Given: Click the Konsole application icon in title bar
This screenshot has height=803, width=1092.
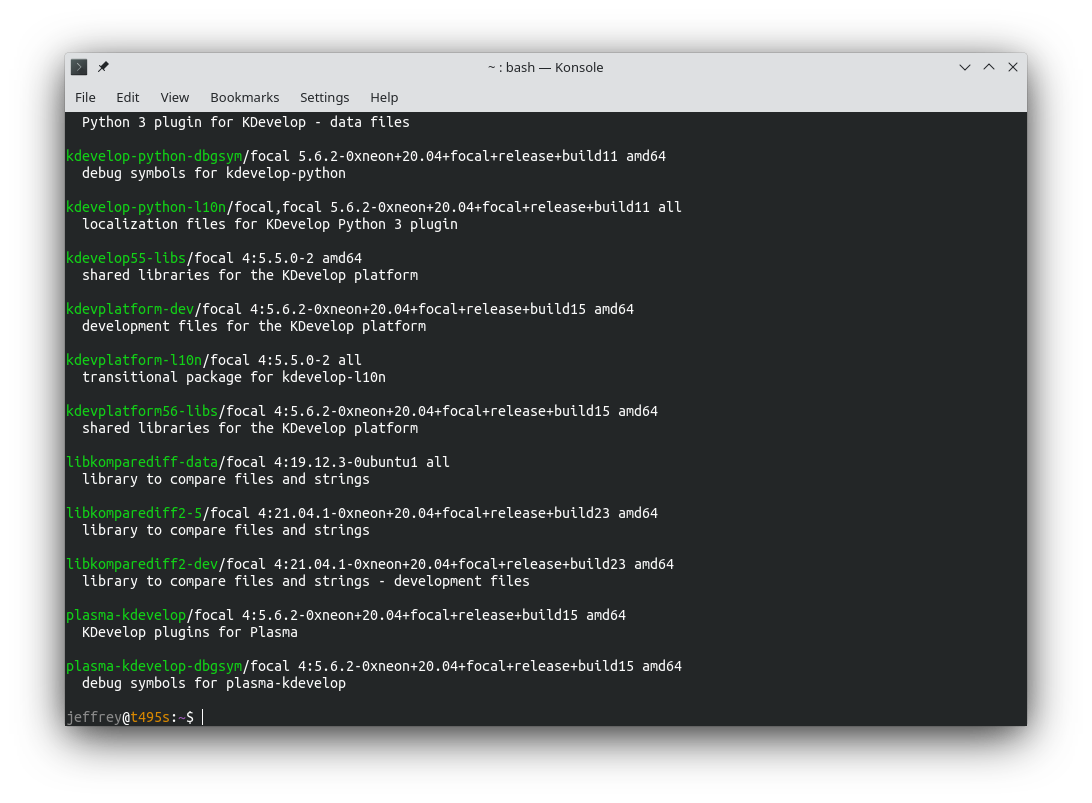Looking at the screenshot, I should (78, 67).
